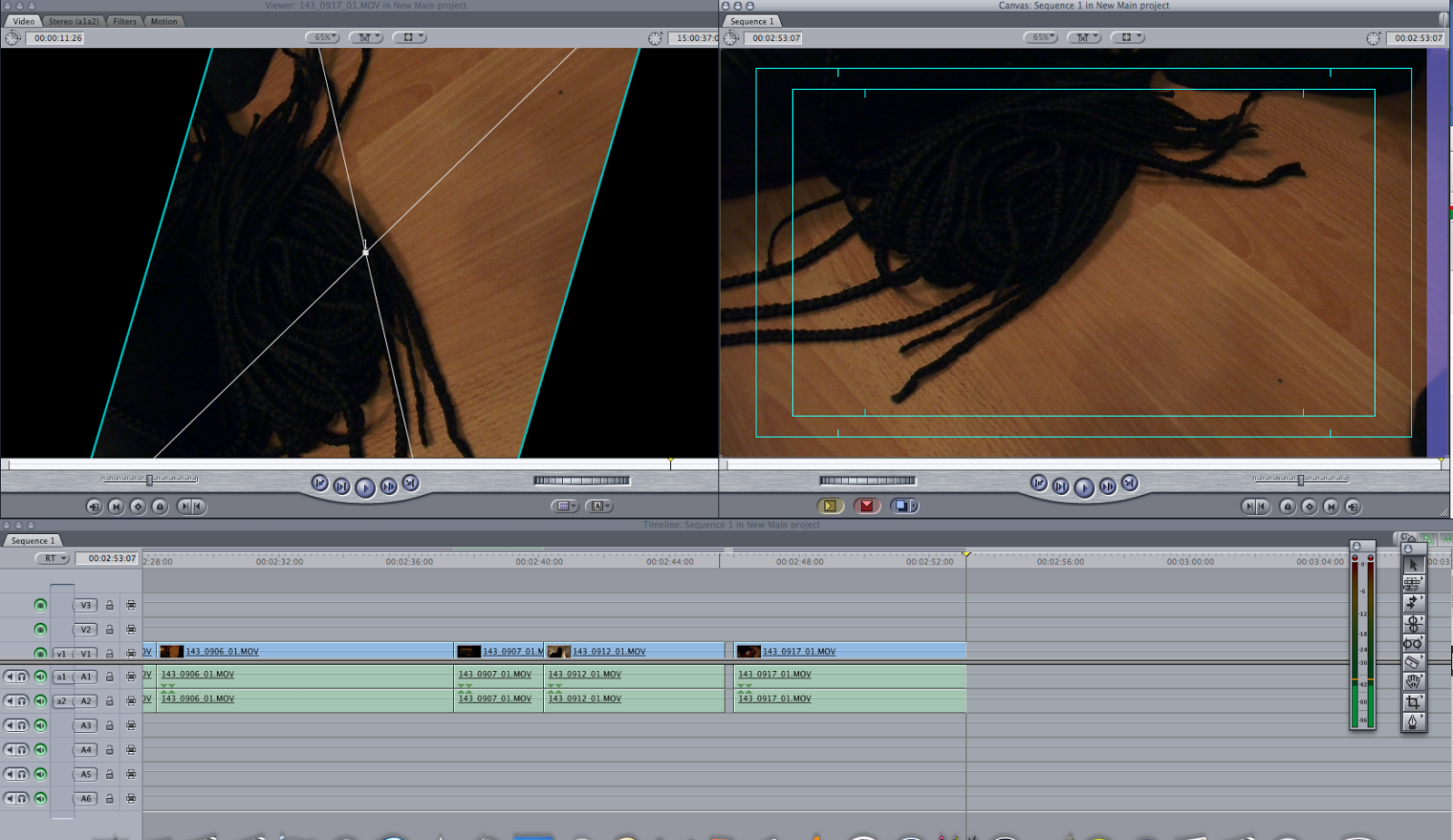Screen dimensions: 1453x840
Task: Click the red Overwrite edit button in Canvas
Action: [x=867, y=506]
